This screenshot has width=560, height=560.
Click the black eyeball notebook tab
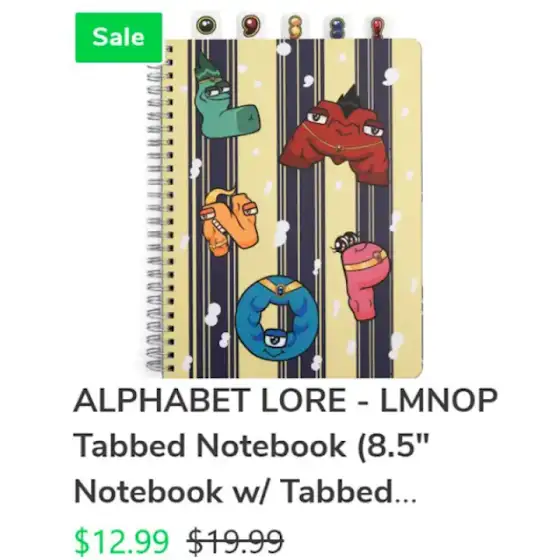(206, 25)
